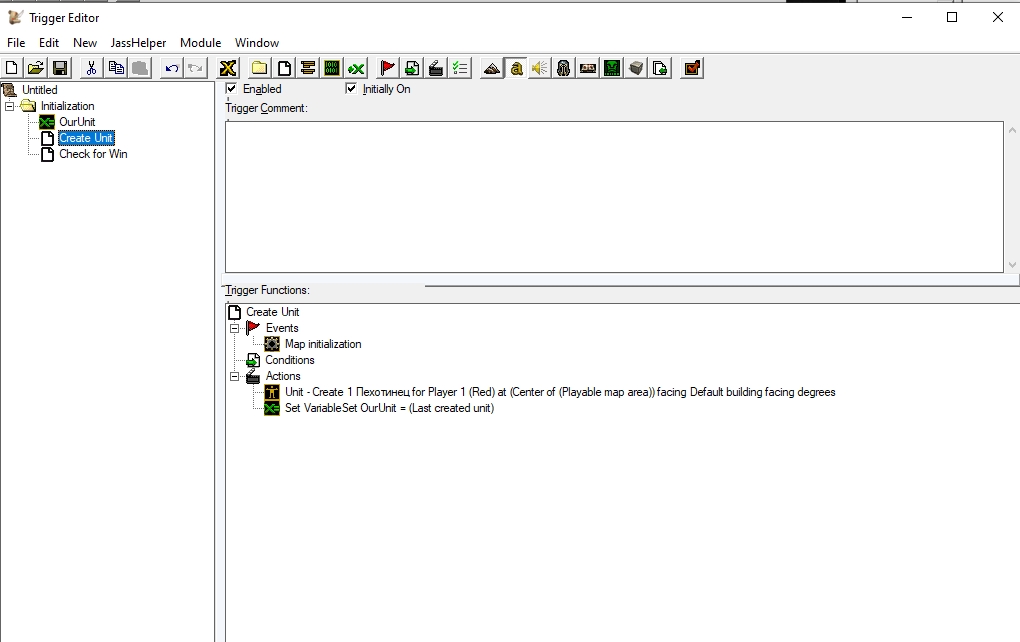This screenshot has width=1020, height=642.
Task: Open the Terrain Editor from the toolbar
Action: [x=492, y=68]
